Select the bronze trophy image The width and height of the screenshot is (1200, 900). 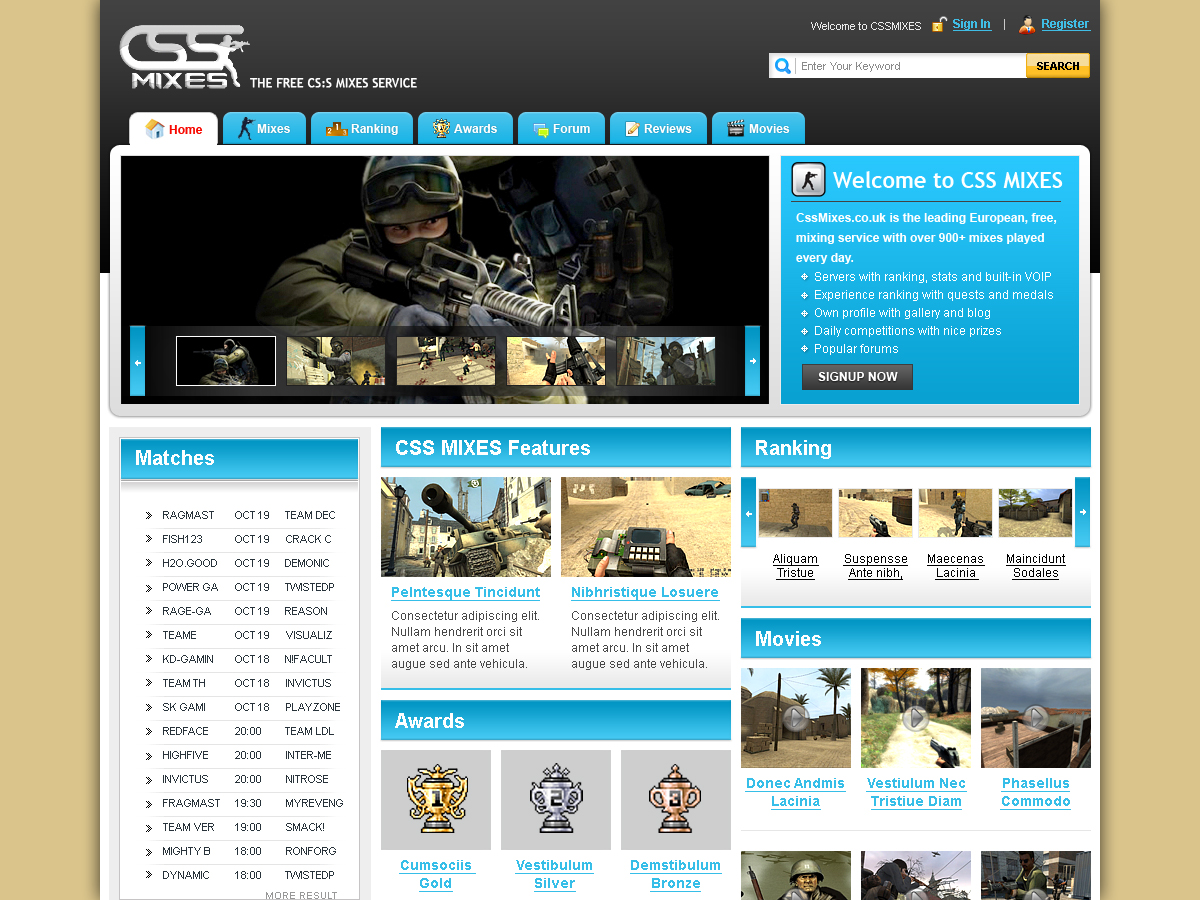(x=676, y=800)
